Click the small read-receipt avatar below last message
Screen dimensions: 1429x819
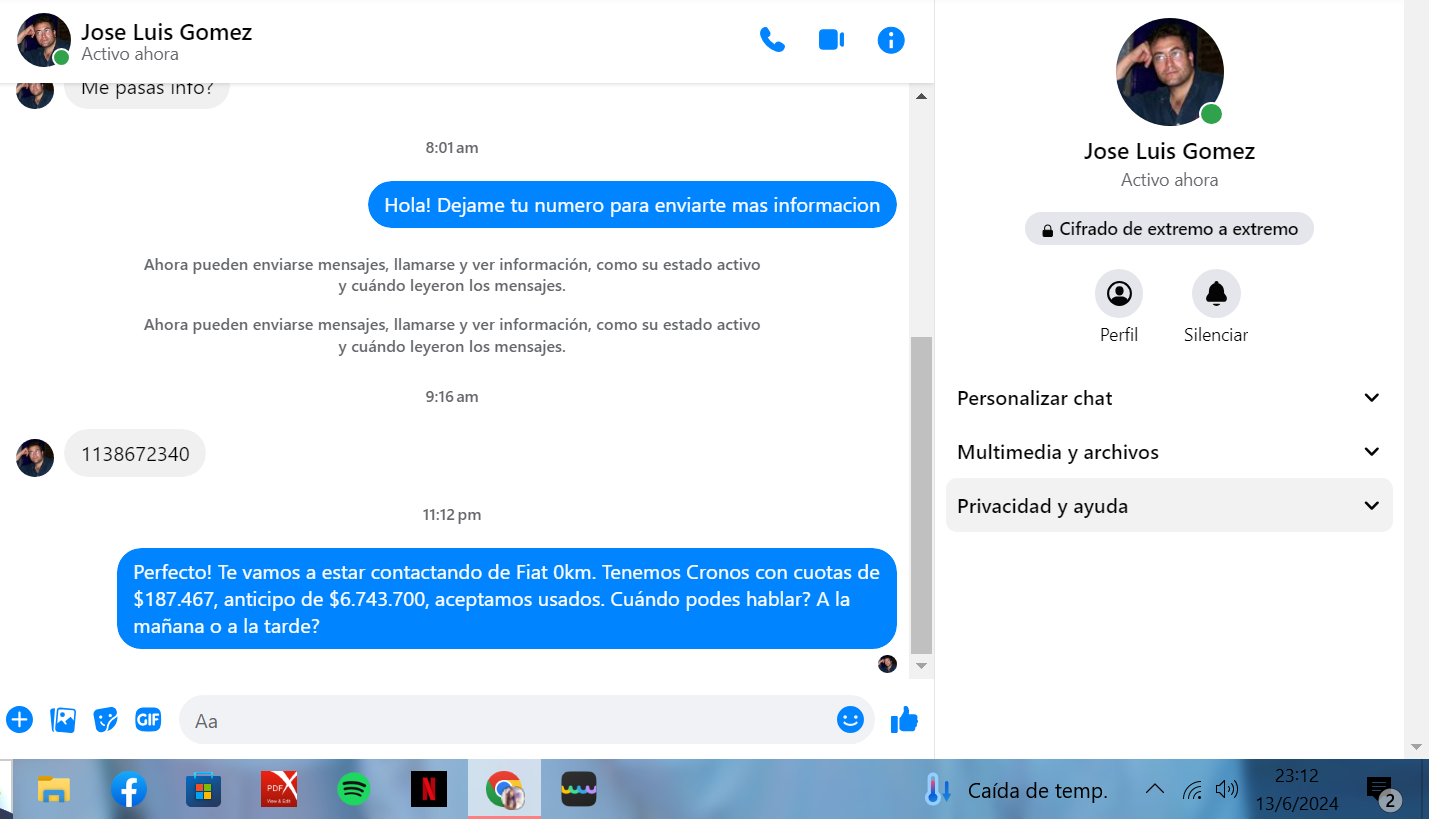887,664
